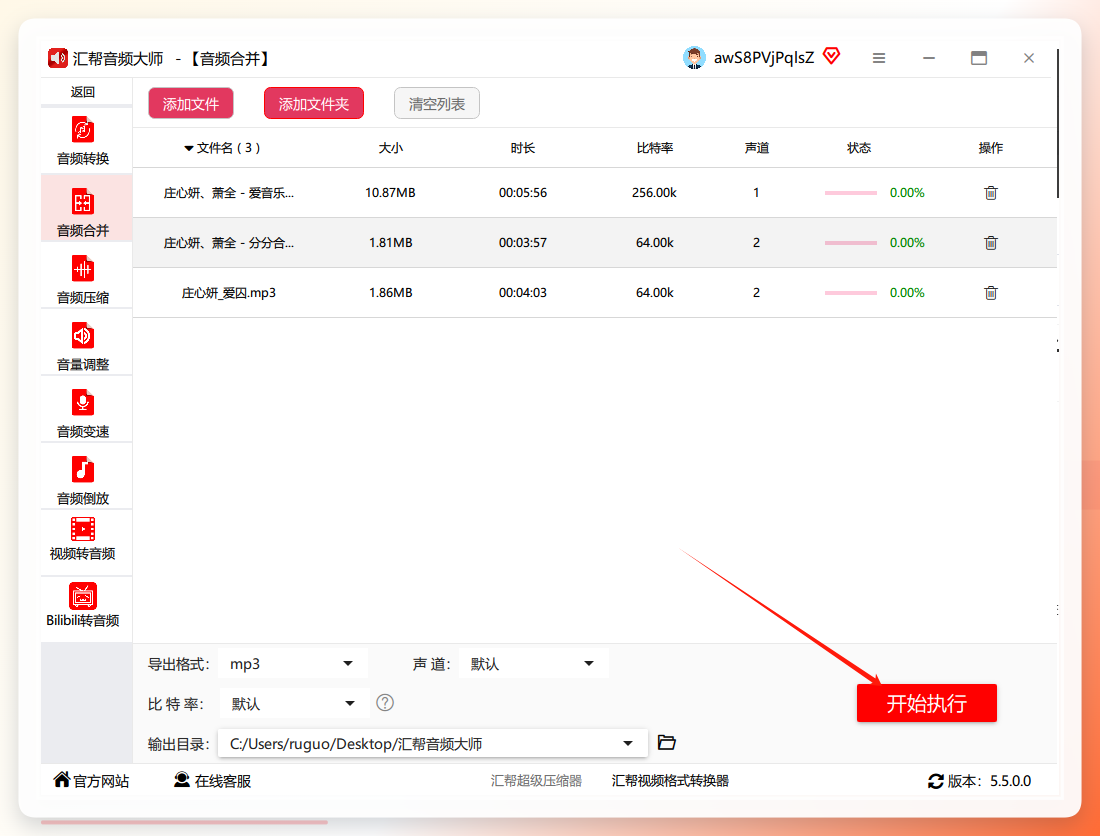Browse output folder with folder icon
1100x836 pixels.
tap(666, 742)
